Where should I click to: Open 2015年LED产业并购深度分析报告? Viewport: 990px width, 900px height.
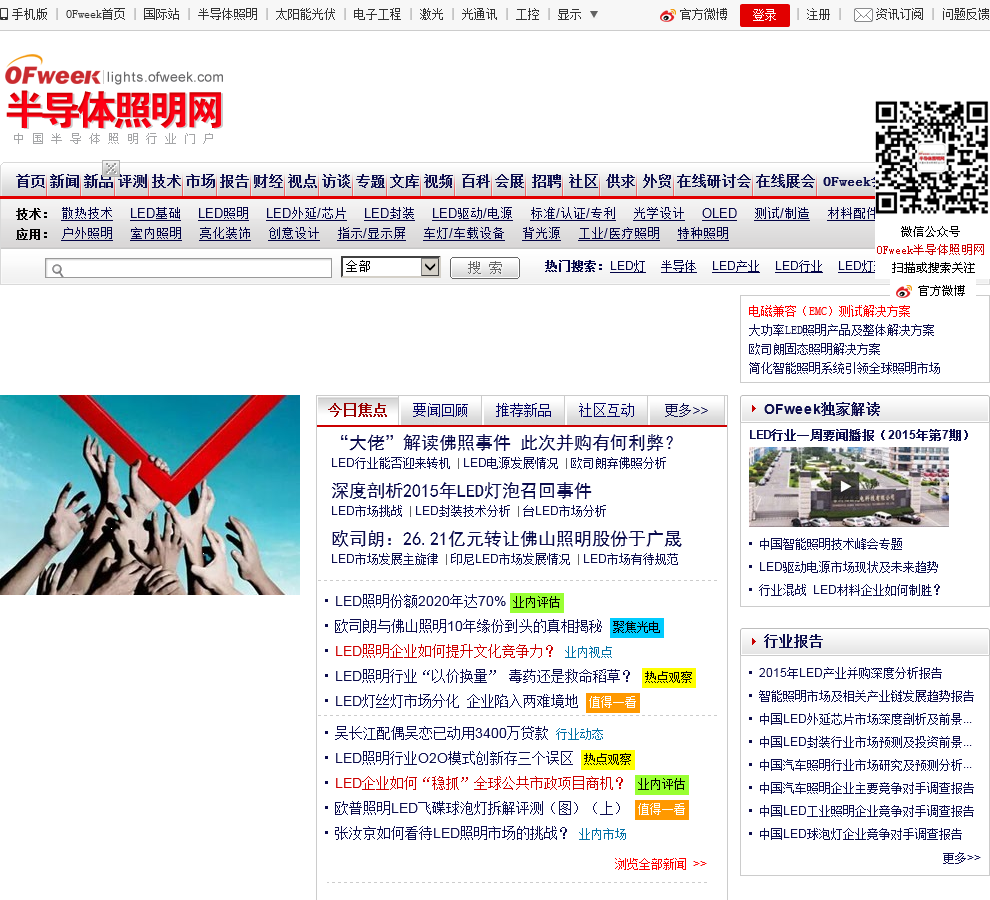point(850,673)
